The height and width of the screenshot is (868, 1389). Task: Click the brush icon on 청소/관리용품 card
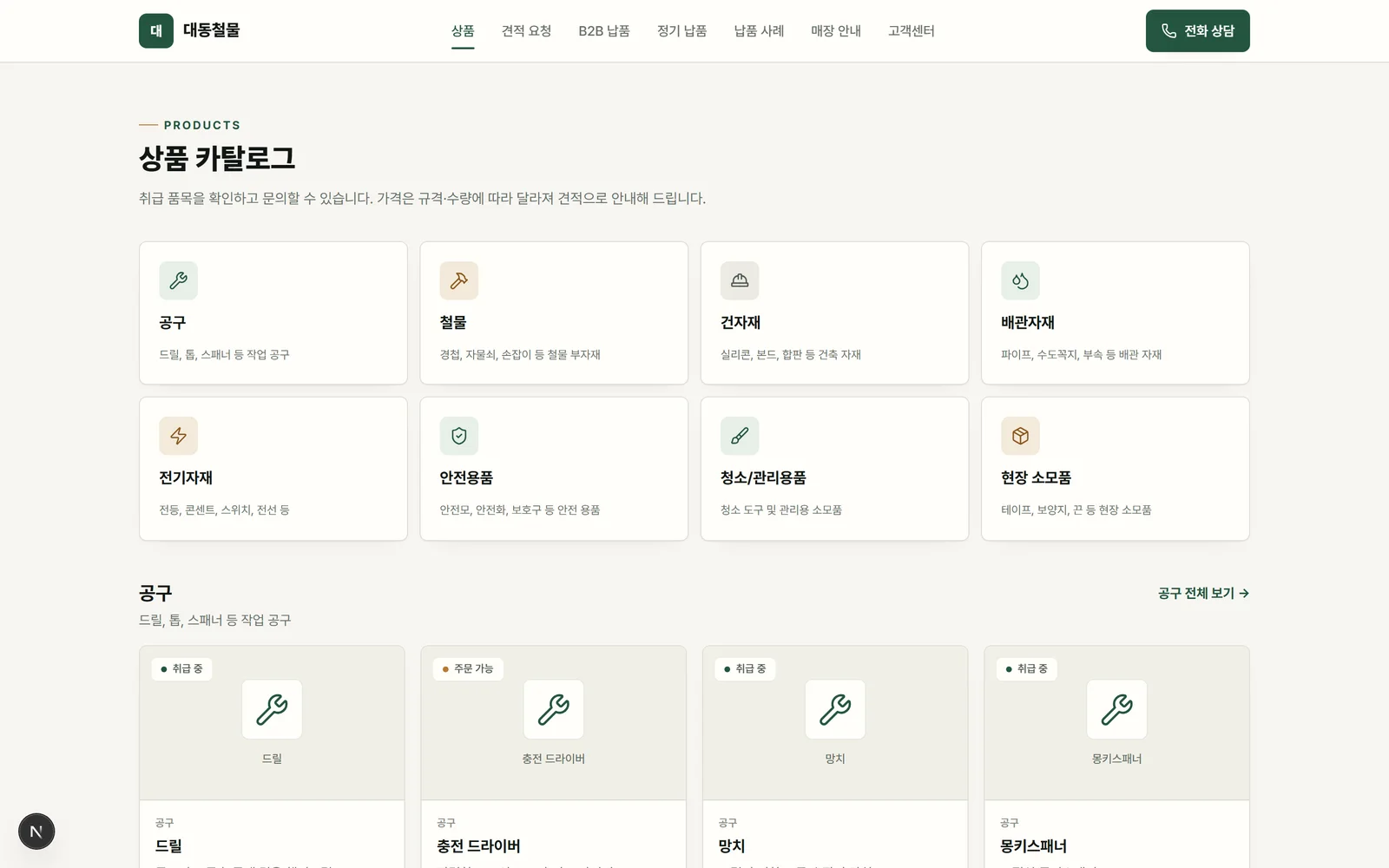(740, 436)
